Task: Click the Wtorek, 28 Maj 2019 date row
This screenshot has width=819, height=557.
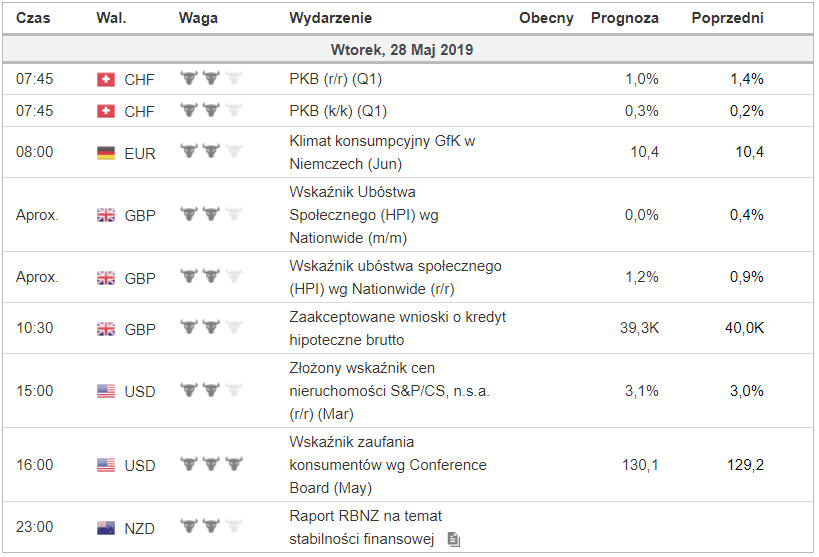Action: pyautogui.click(x=402, y=49)
